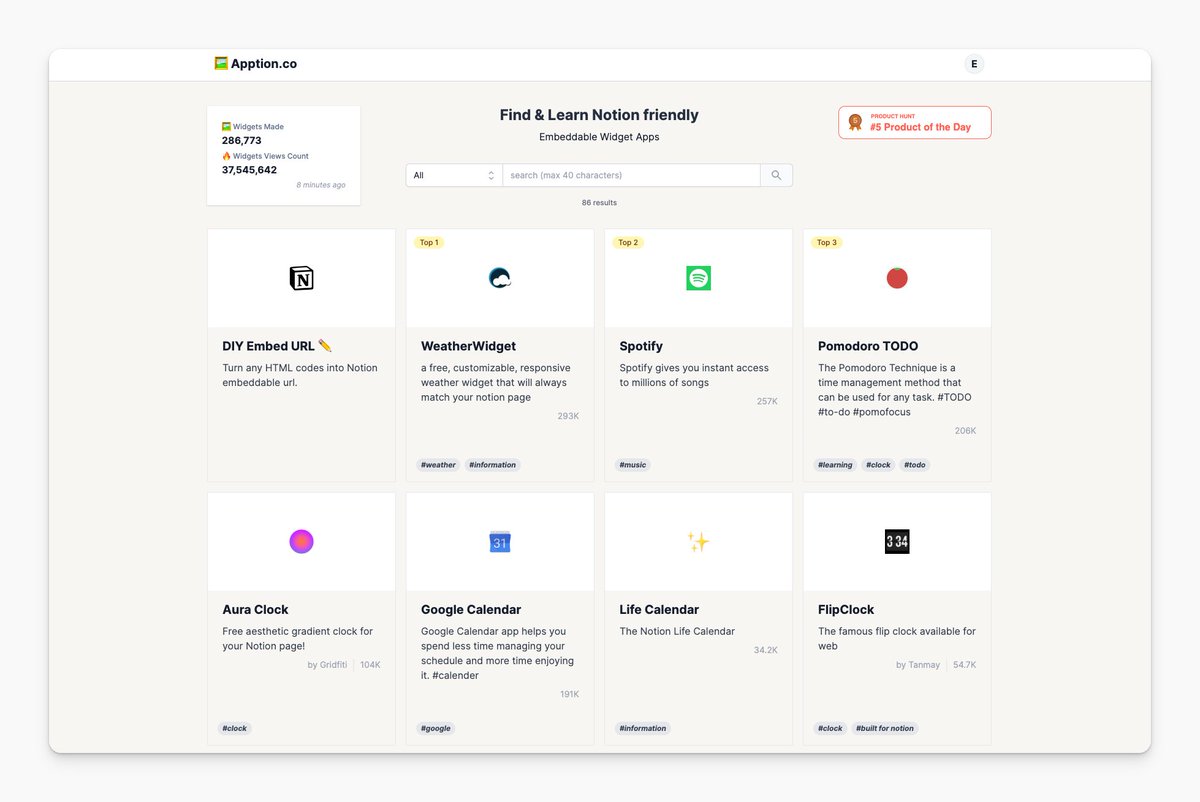Click the Life Calendar sparkles icon
This screenshot has height=802, width=1200.
(698, 542)
